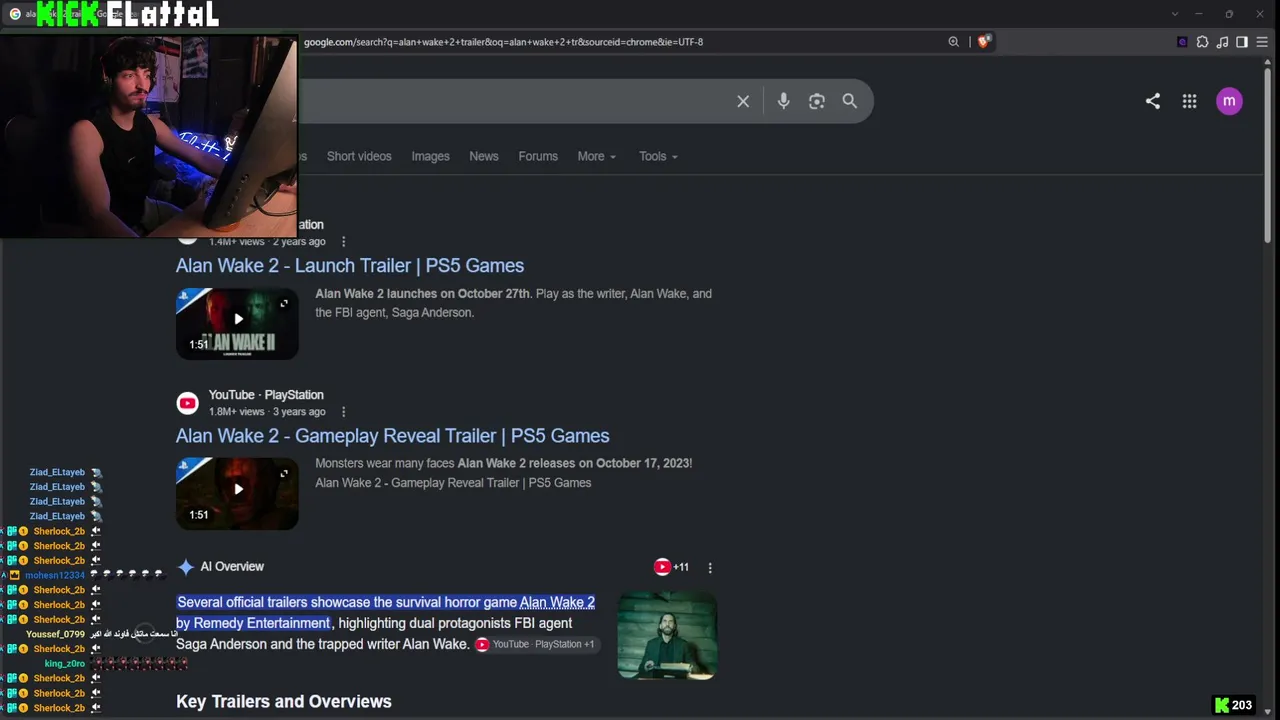Click the '1.8M+ views · 3 years ago' text

[267, 412]
